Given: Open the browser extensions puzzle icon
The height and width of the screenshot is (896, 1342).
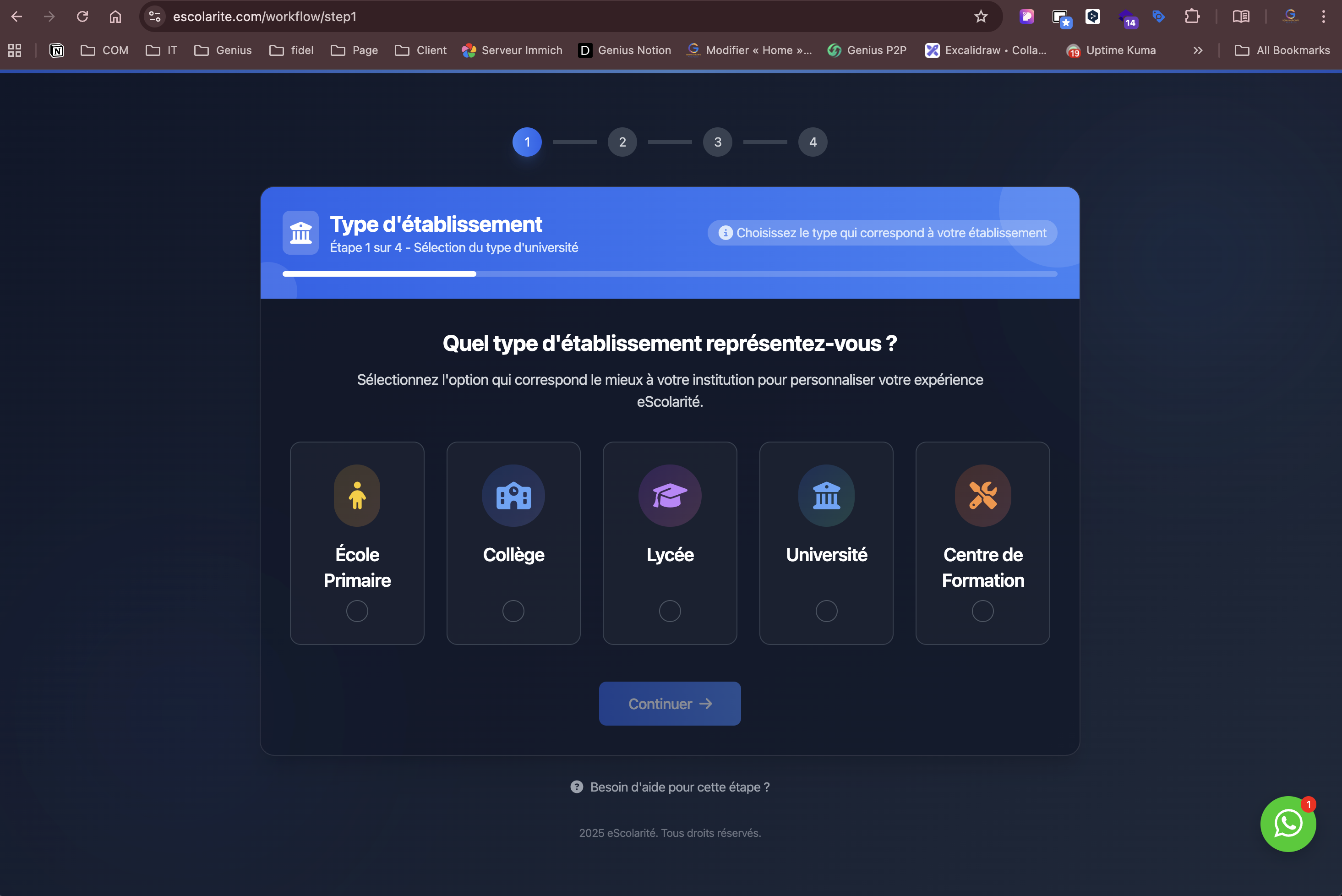Looking at the screenshot, I should [x=1192, y=16].
